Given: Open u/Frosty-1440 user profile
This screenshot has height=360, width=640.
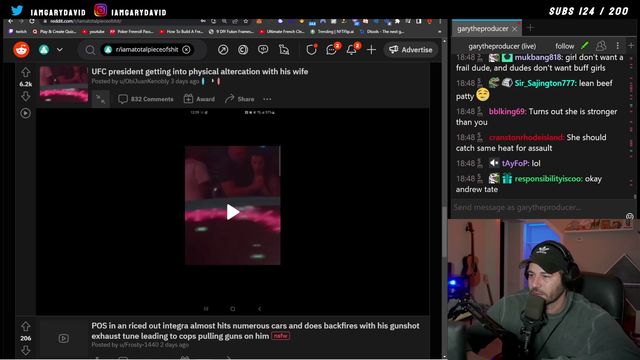Looking at the screenshot, I should click(139, 345).
